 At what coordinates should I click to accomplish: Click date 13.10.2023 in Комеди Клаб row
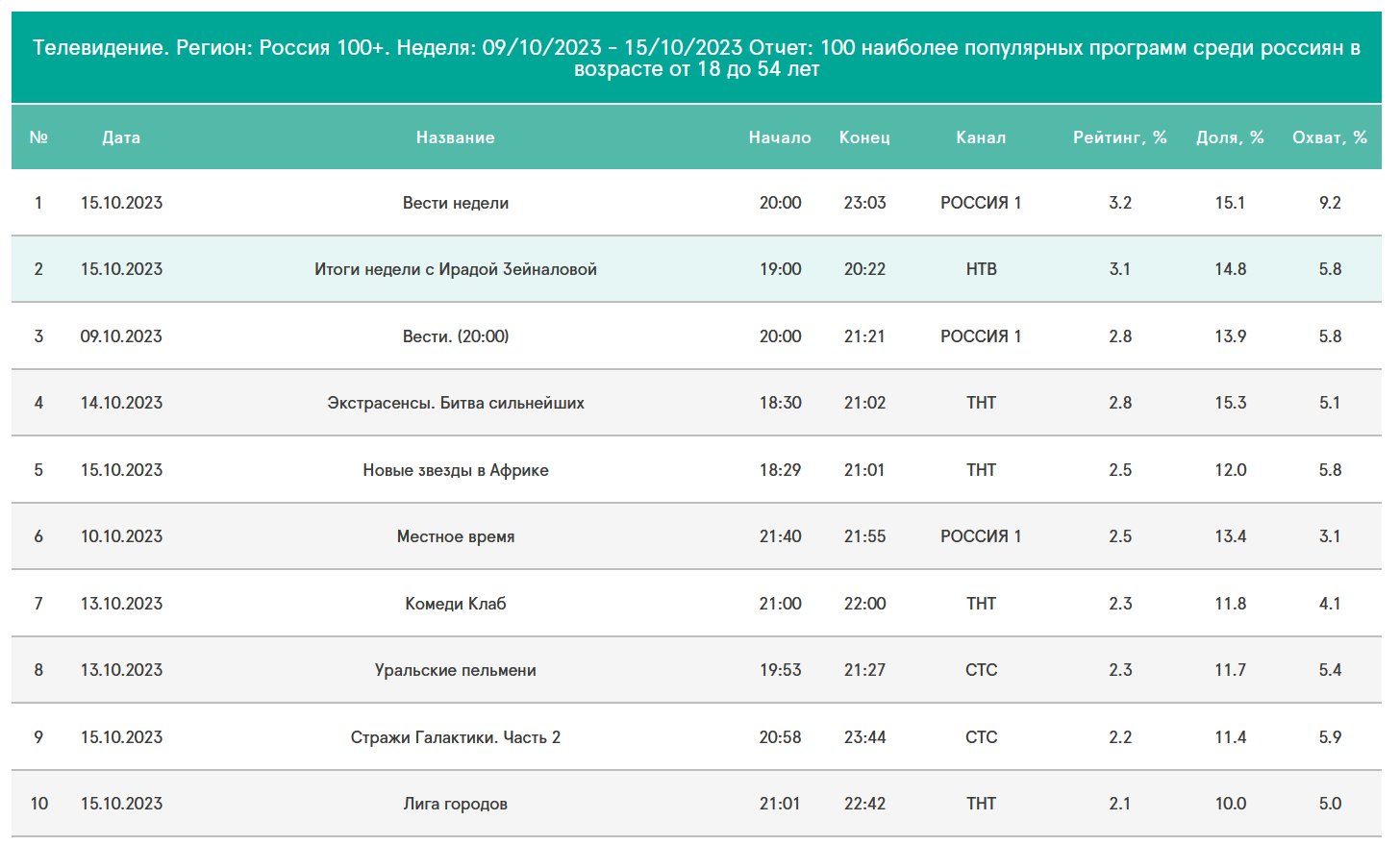(121, 604)
